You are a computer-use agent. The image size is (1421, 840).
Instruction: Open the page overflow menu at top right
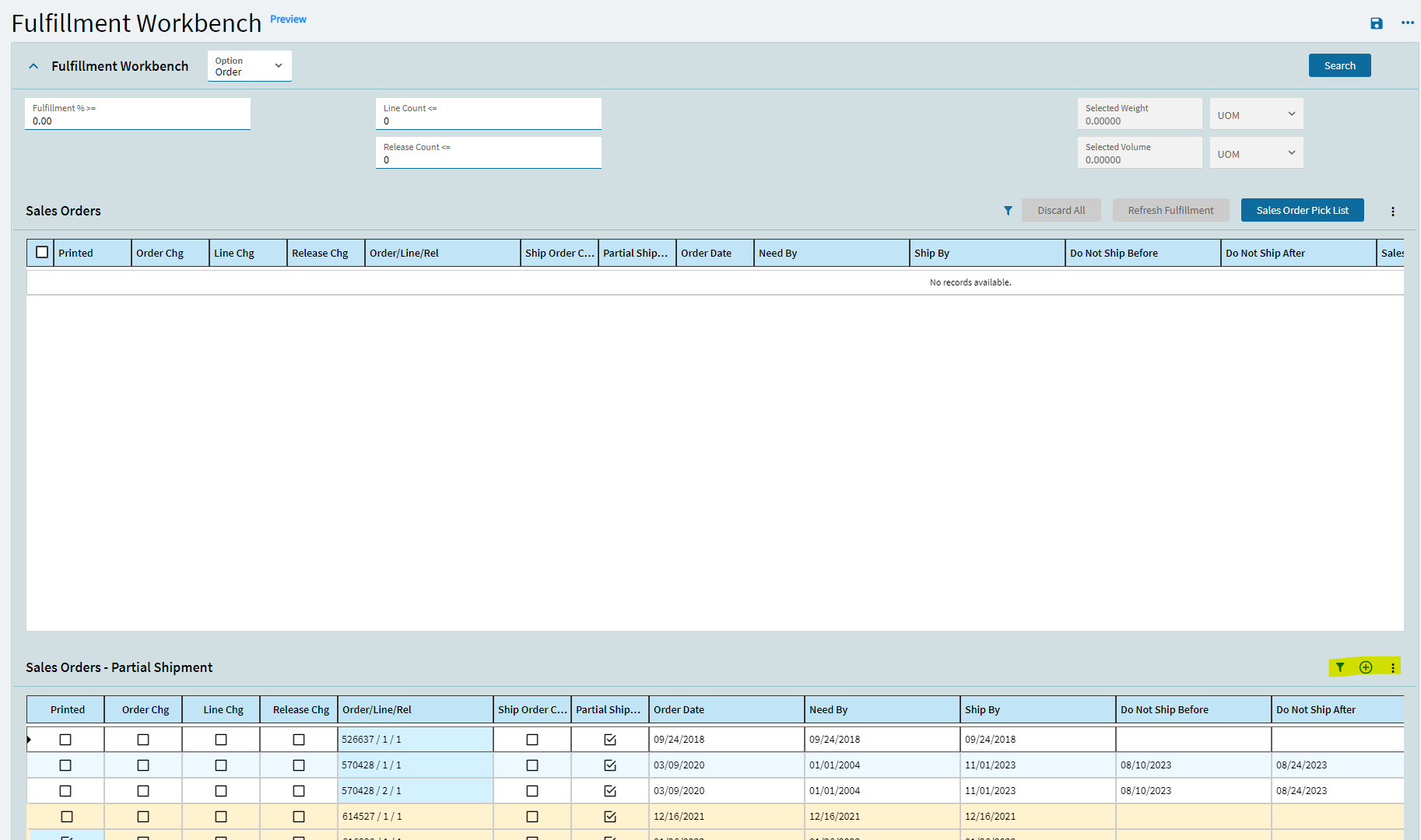click(x=1407, y=23)
